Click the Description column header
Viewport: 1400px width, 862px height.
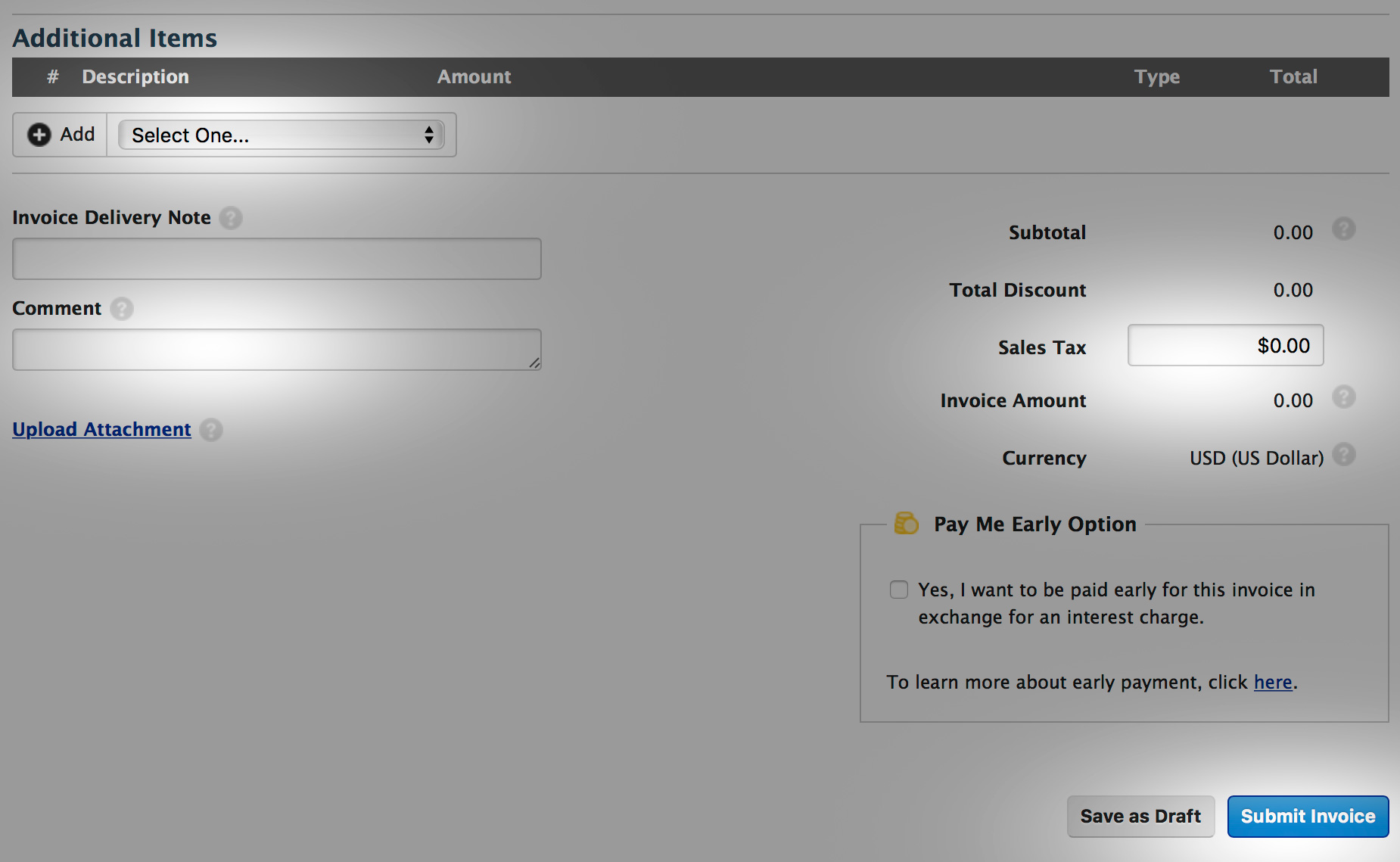point(135,77)
